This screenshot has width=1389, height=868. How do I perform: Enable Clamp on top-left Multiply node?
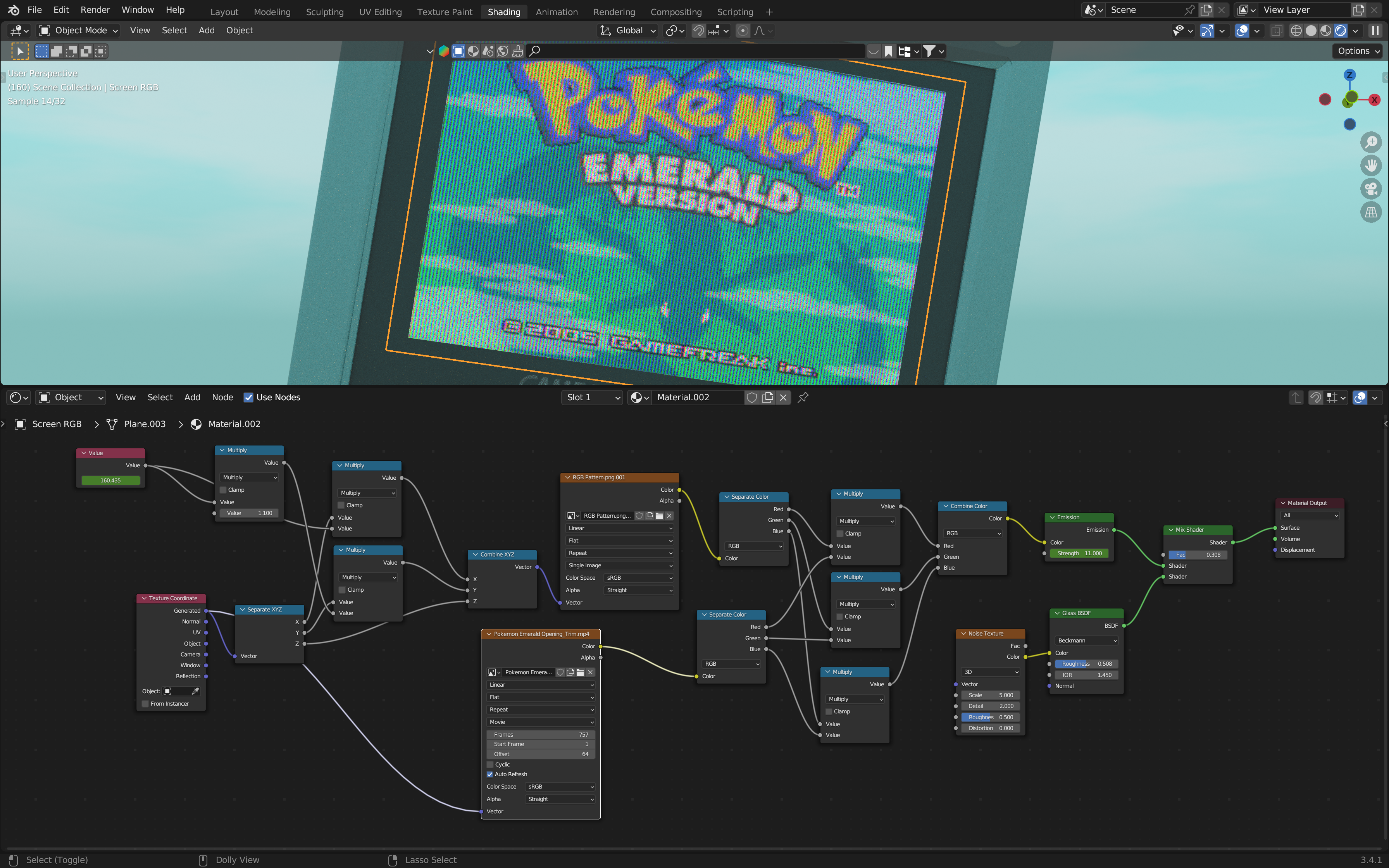click(223, 490)
